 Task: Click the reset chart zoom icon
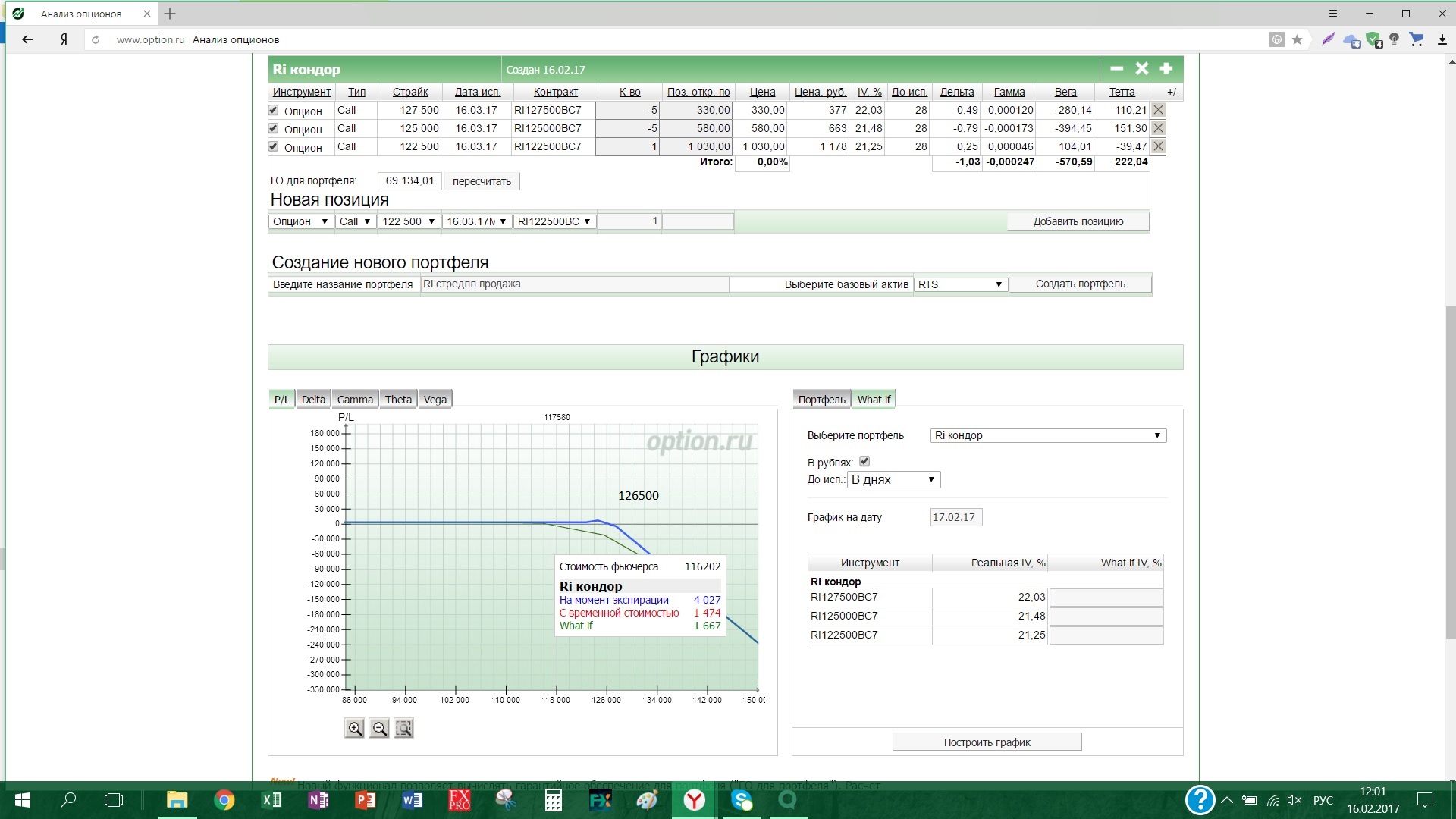404,729
